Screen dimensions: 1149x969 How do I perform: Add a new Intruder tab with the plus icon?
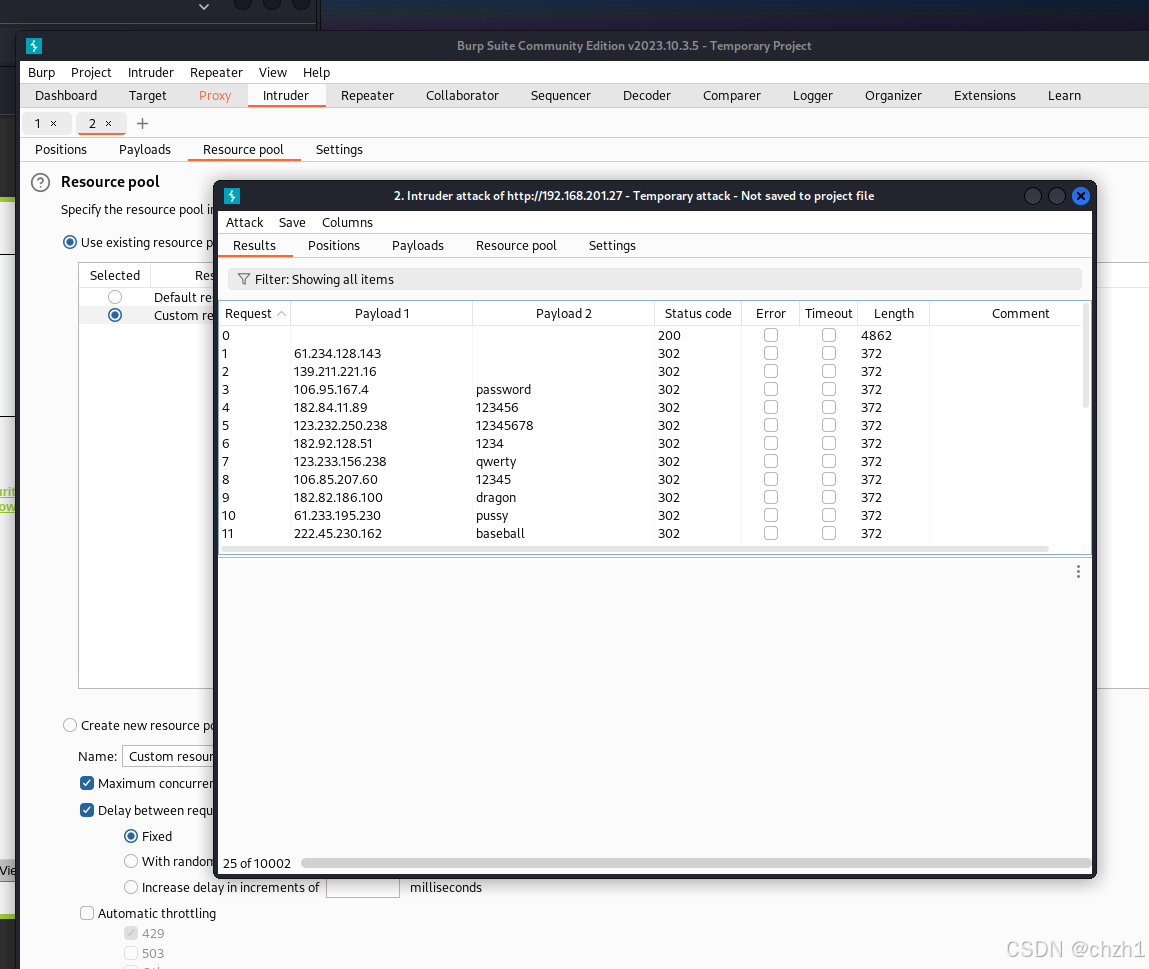coord(142,123)
